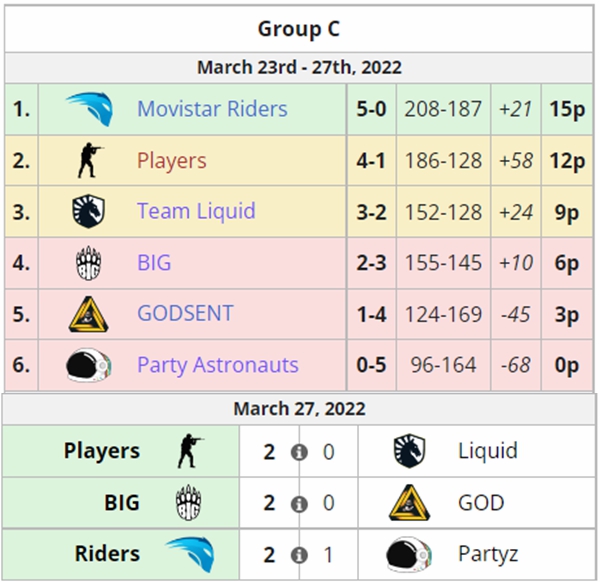600x582 pixels.
Task: Click the Riders name in match list
Action: (107, 554)
